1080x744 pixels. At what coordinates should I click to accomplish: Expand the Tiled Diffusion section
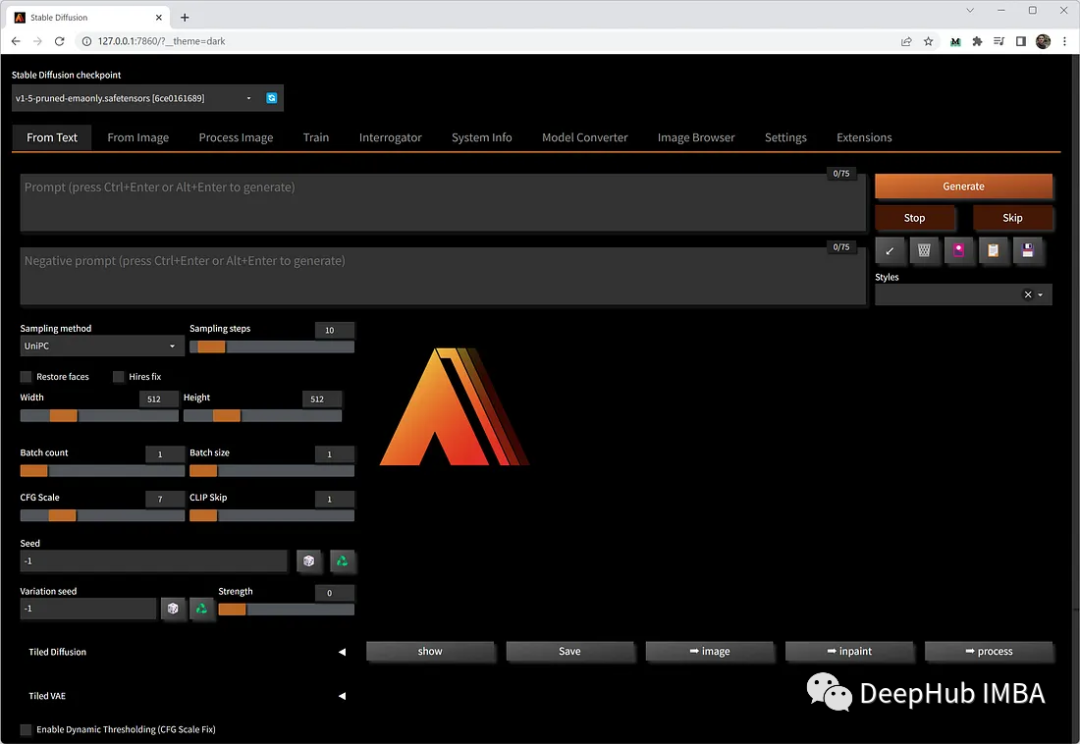pyautogui.click(x=187, y=652)
